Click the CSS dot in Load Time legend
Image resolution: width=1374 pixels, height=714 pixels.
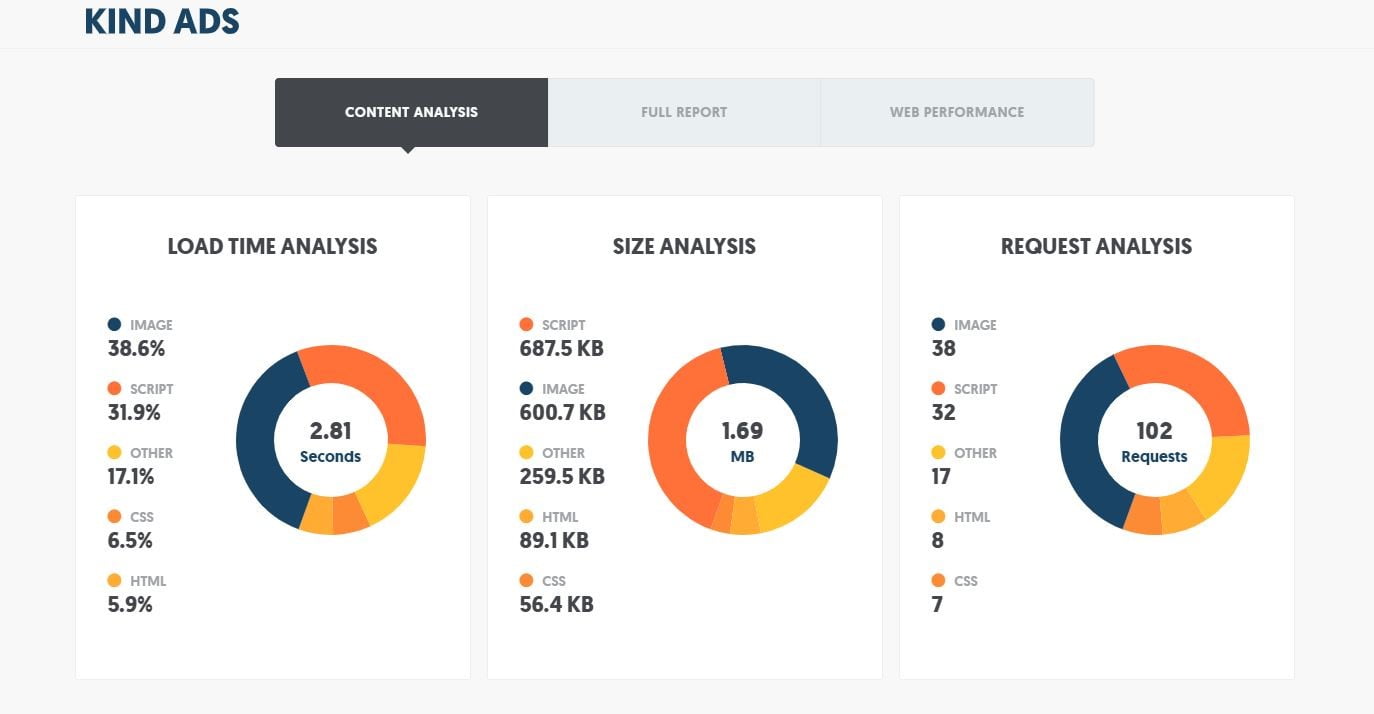click(x=114, y=517)
